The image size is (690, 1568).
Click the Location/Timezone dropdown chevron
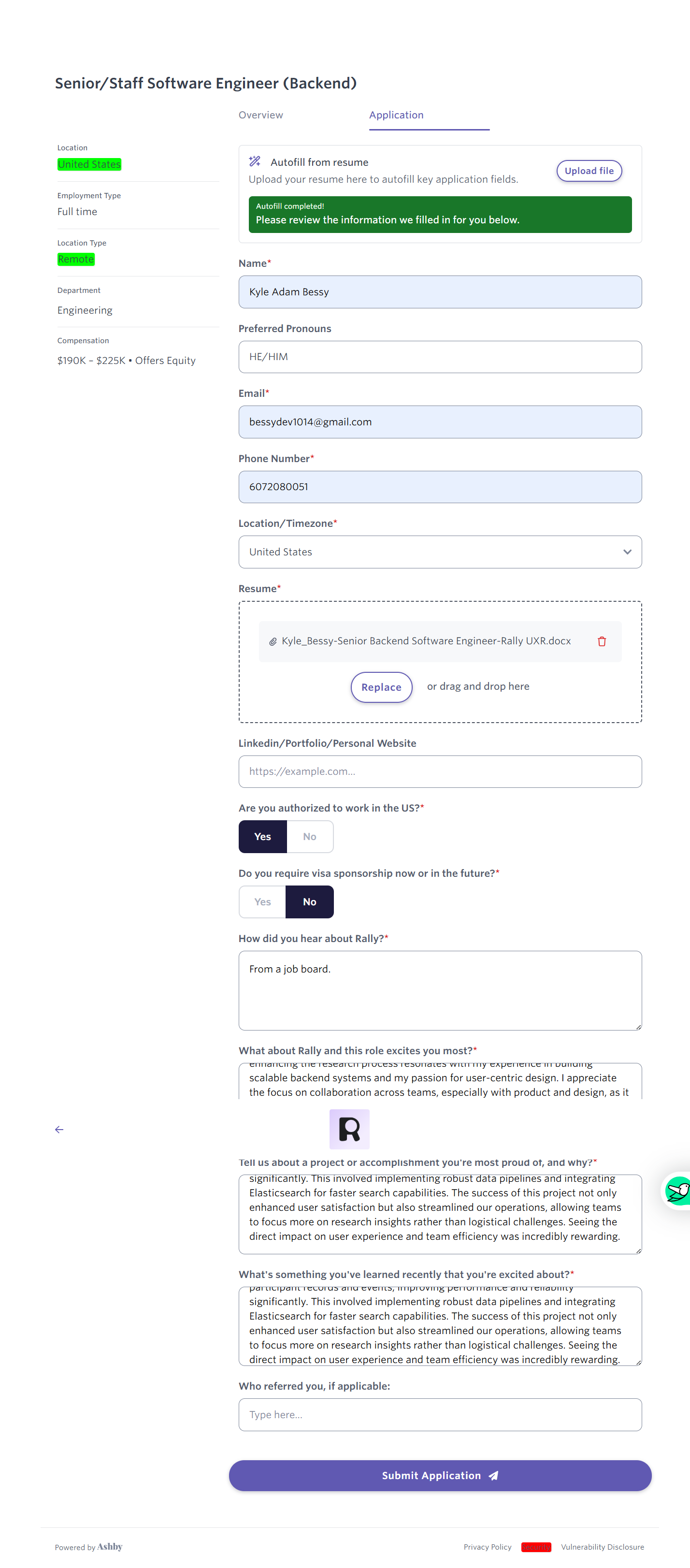[627, 552]
